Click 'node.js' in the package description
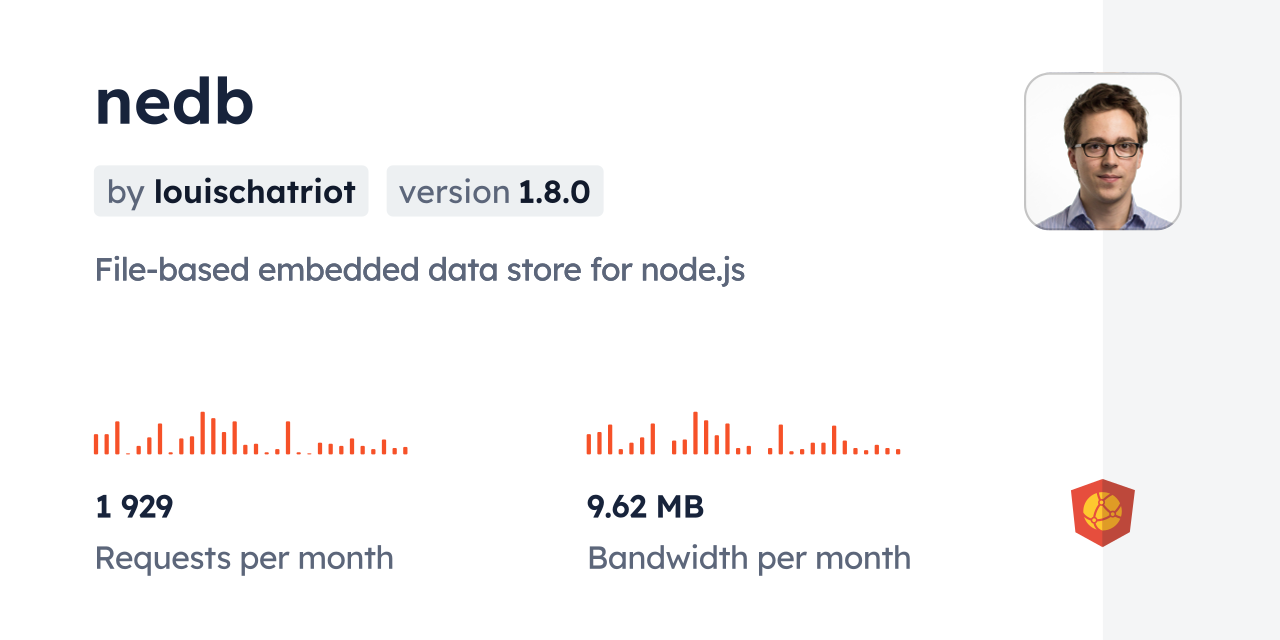Screen dimensions: 1280x640 click(692, 270)
